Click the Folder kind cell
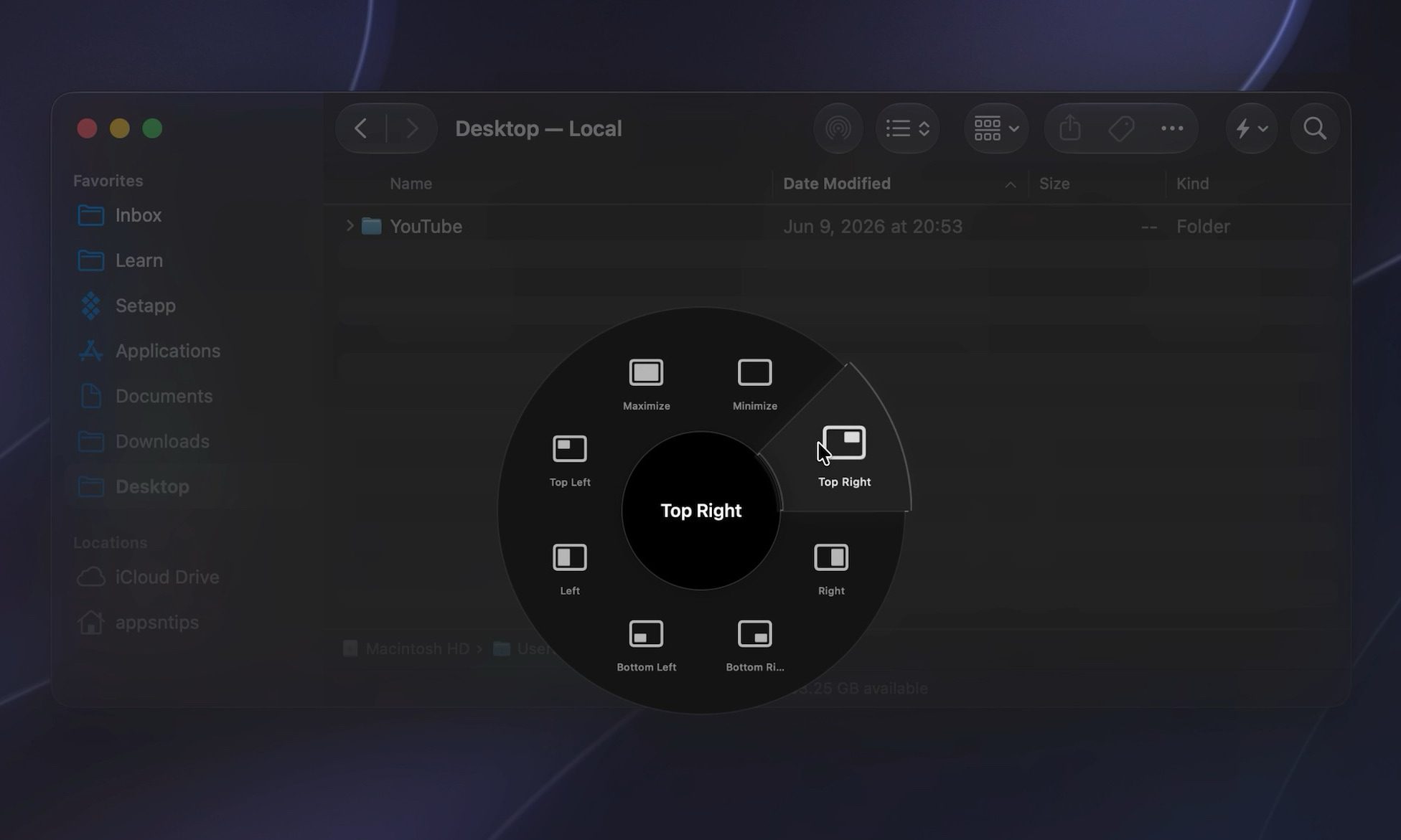Image resolution: width=1401 pixels, height=840 pixels. tap(1203, 226)
